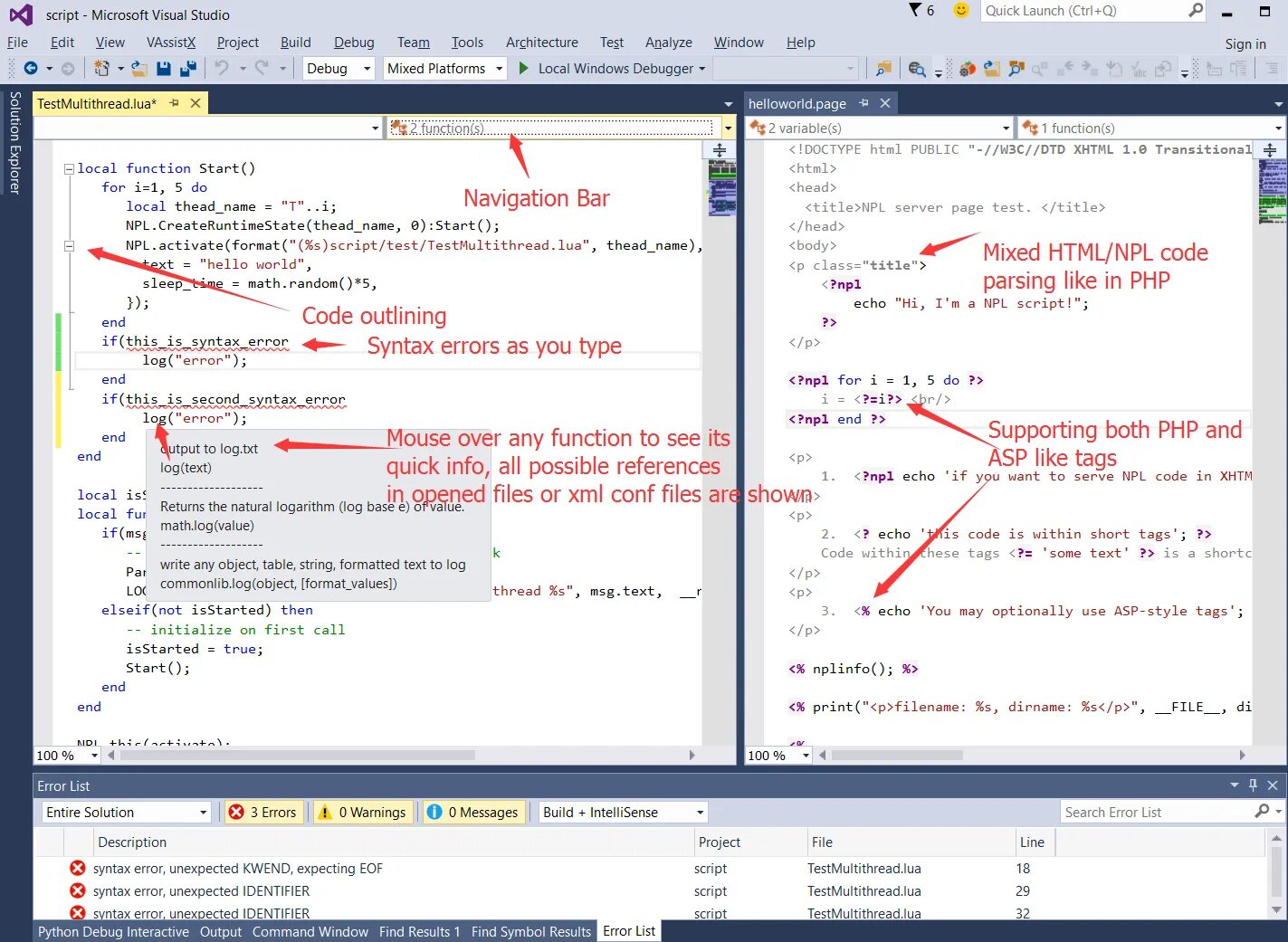This screenshot has width=1288, height=942.
Task: Open the Build menu
Action: [296, 43]
